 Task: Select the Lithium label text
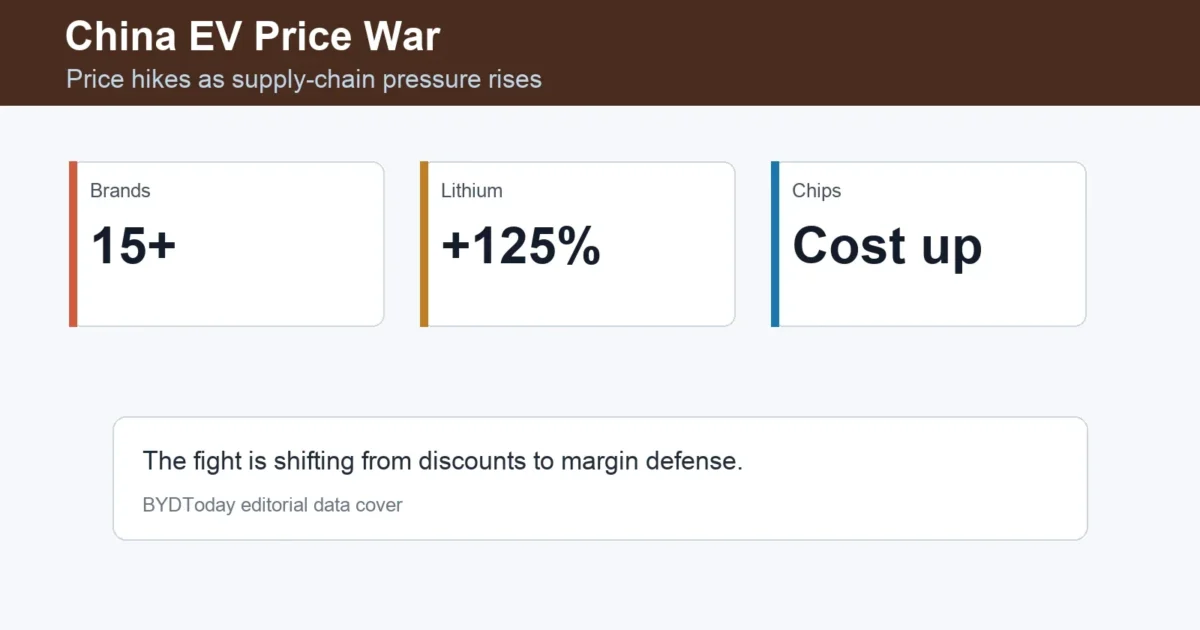(x=472, y=190)
